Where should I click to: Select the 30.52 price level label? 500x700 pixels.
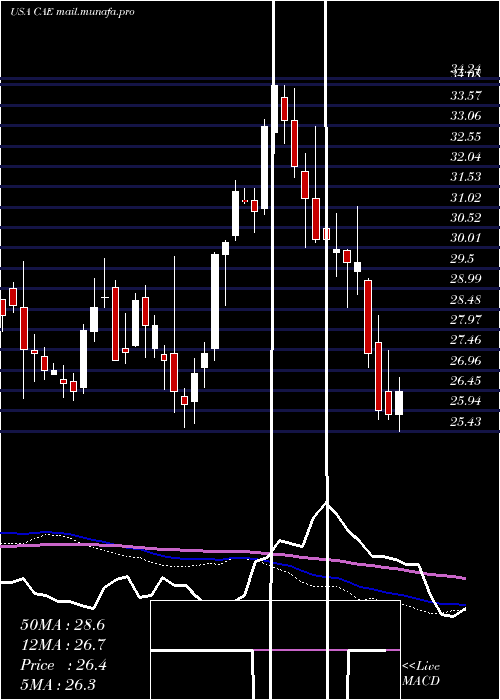pos(466,218)
